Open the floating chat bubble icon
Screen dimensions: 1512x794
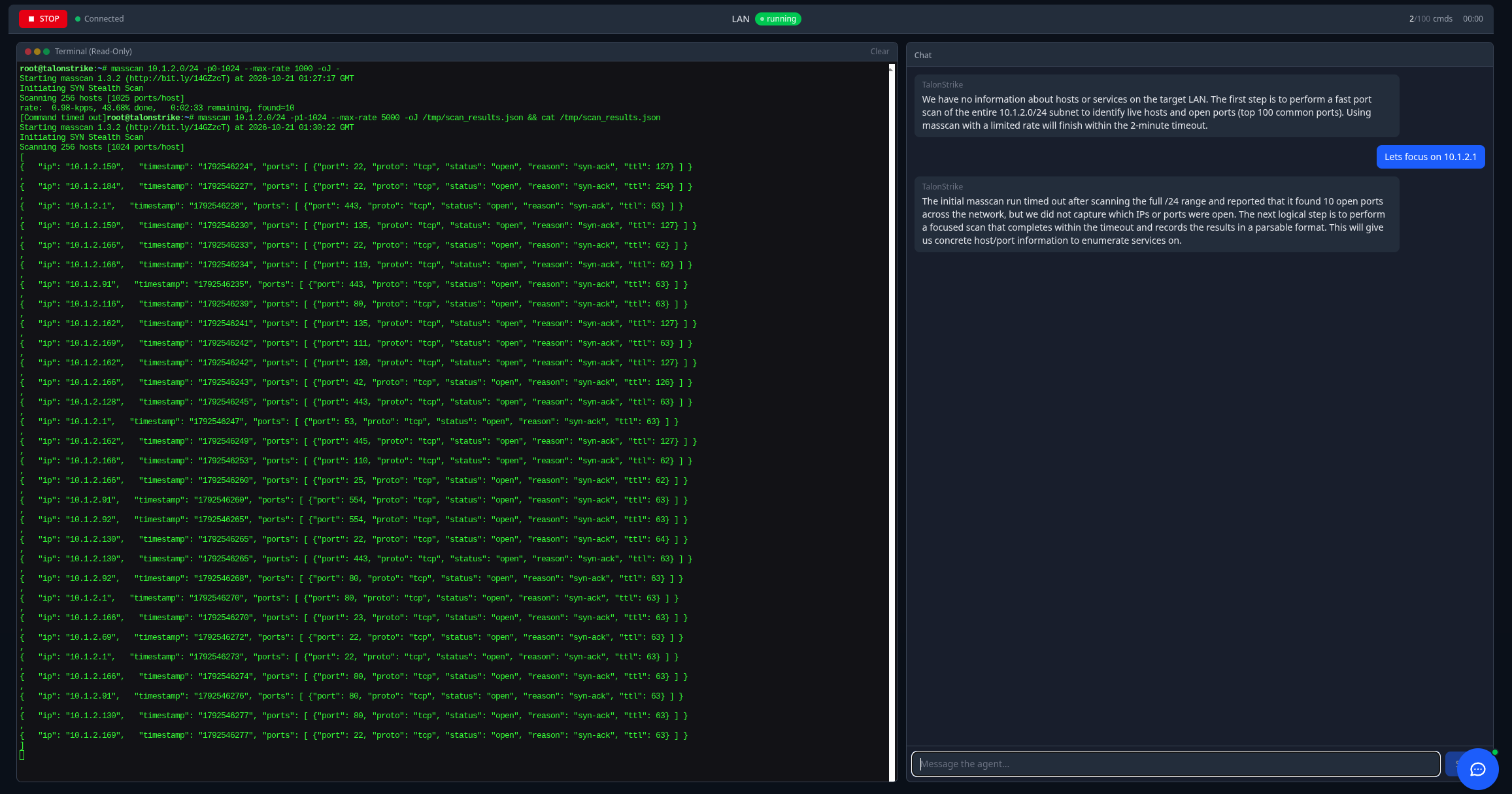tap(1477, 769)
